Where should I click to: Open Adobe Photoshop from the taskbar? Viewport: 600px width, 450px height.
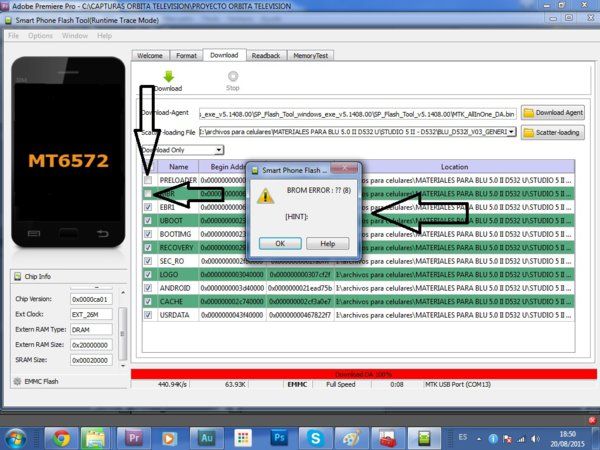pyautogui.click(x=279, y=438)
